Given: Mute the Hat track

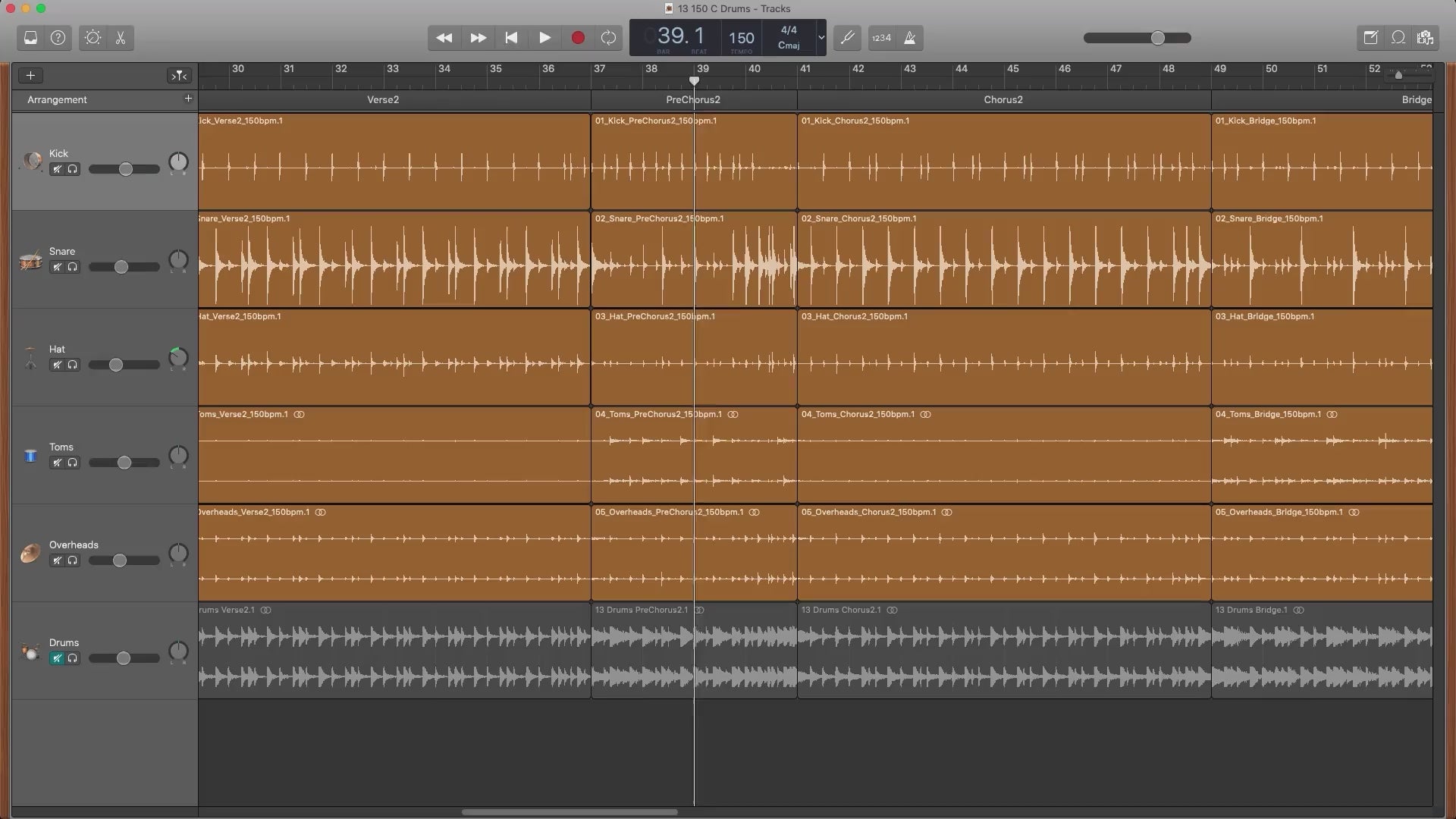Looking at the screenshot, I should click(x=57, y=365).
